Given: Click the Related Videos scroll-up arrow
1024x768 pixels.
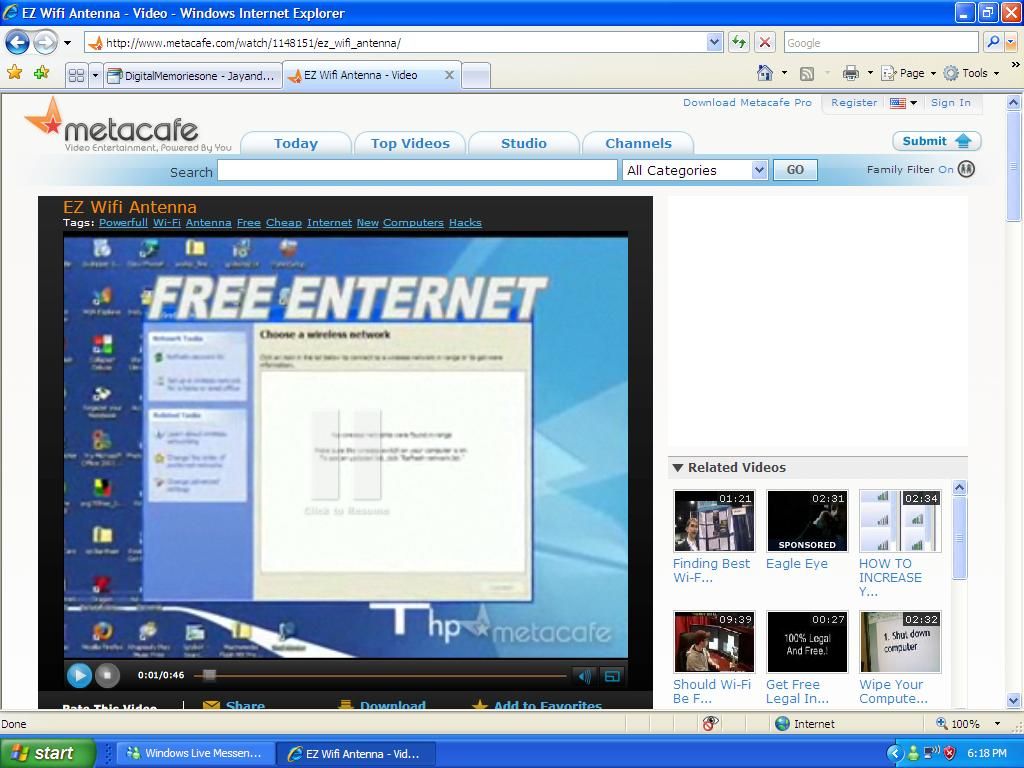Looking at the screenshot, I should [959, 487].
